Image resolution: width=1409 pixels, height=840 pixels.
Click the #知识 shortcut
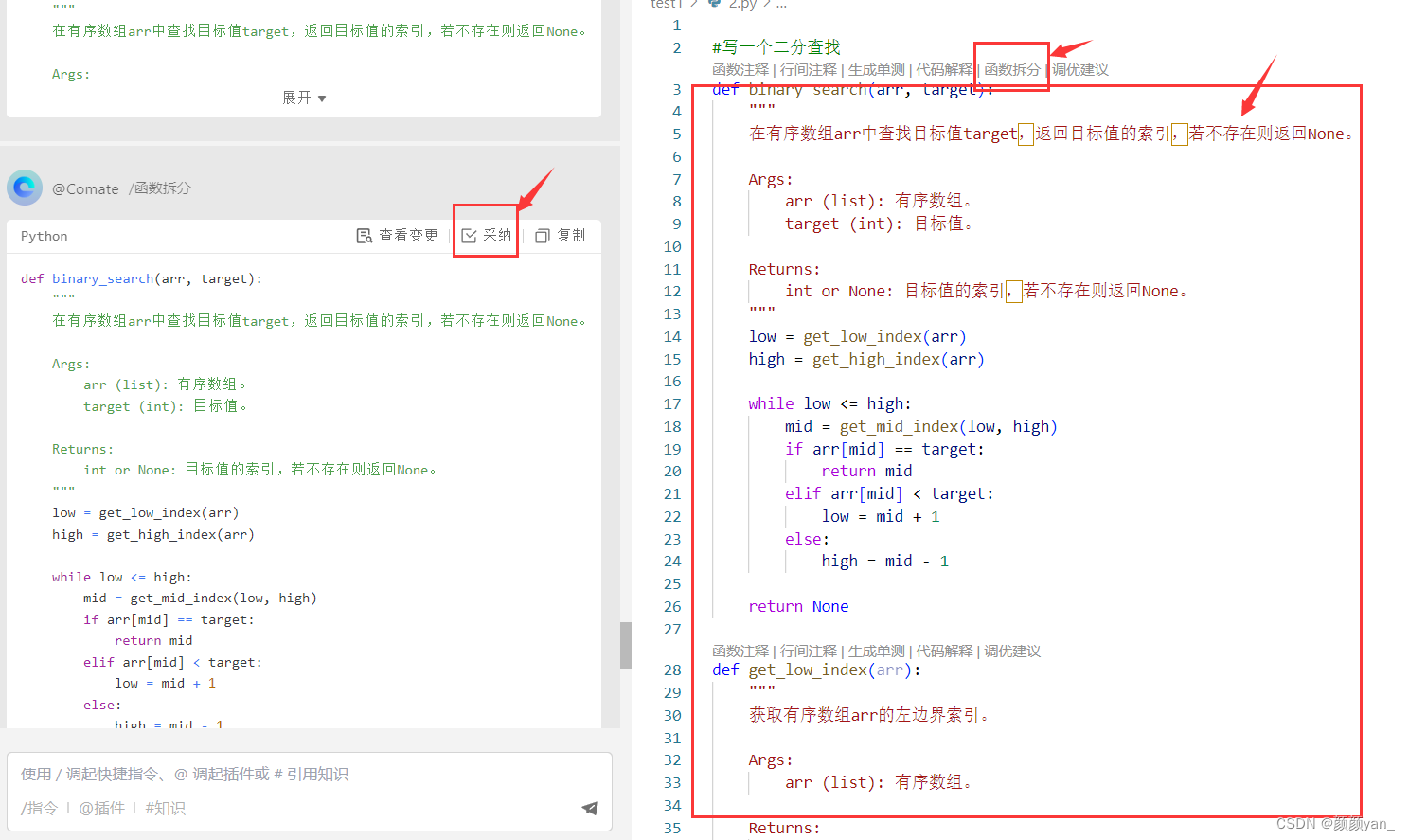point(166,808)
